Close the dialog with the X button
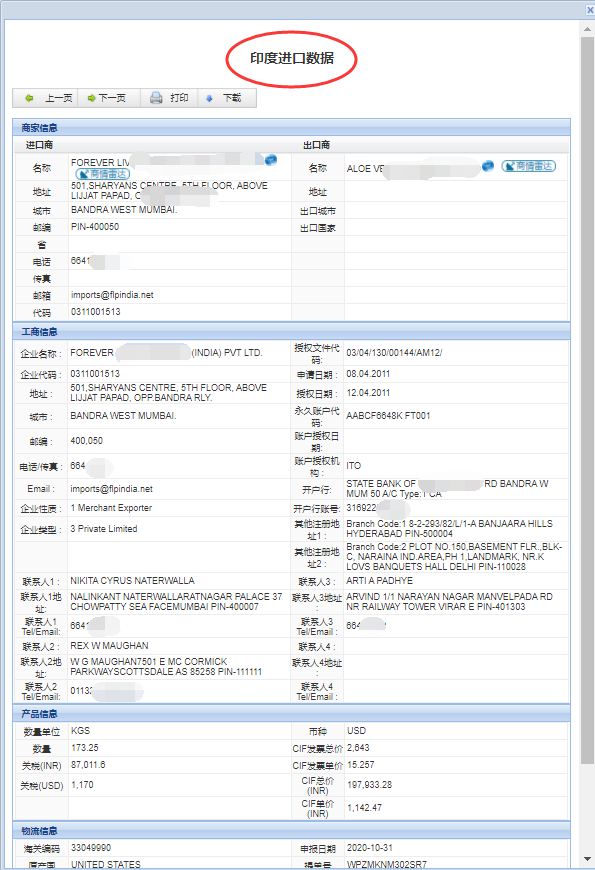The height and width of the screenshot is (870, 595). pos(590,10)
